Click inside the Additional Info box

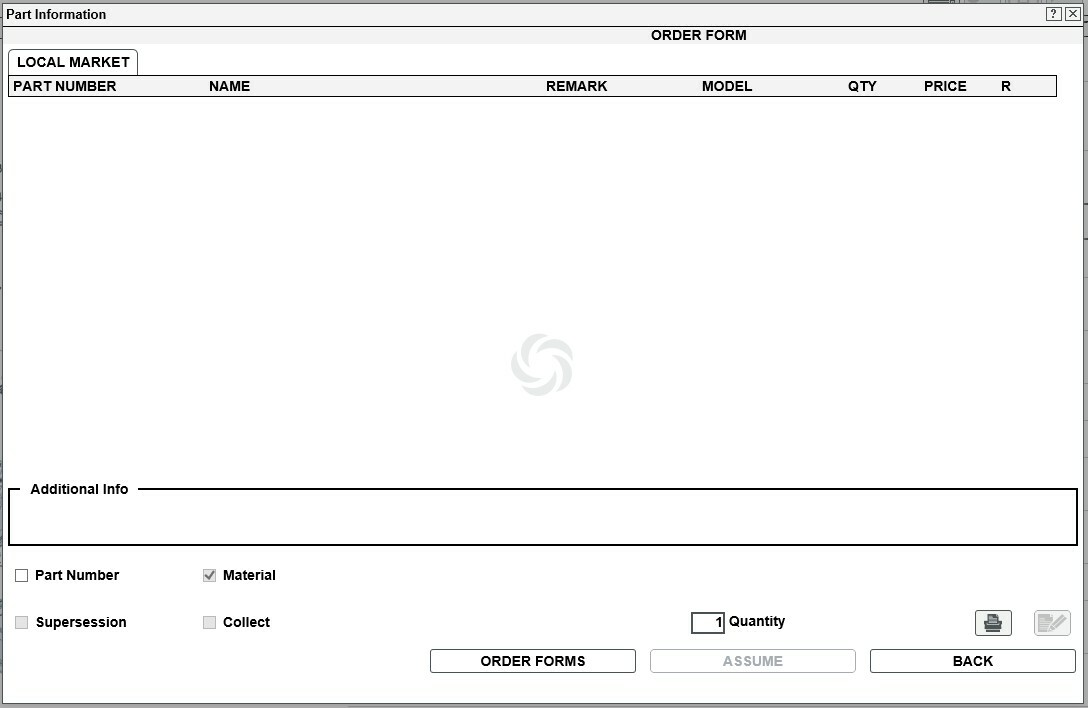point(543,519)
